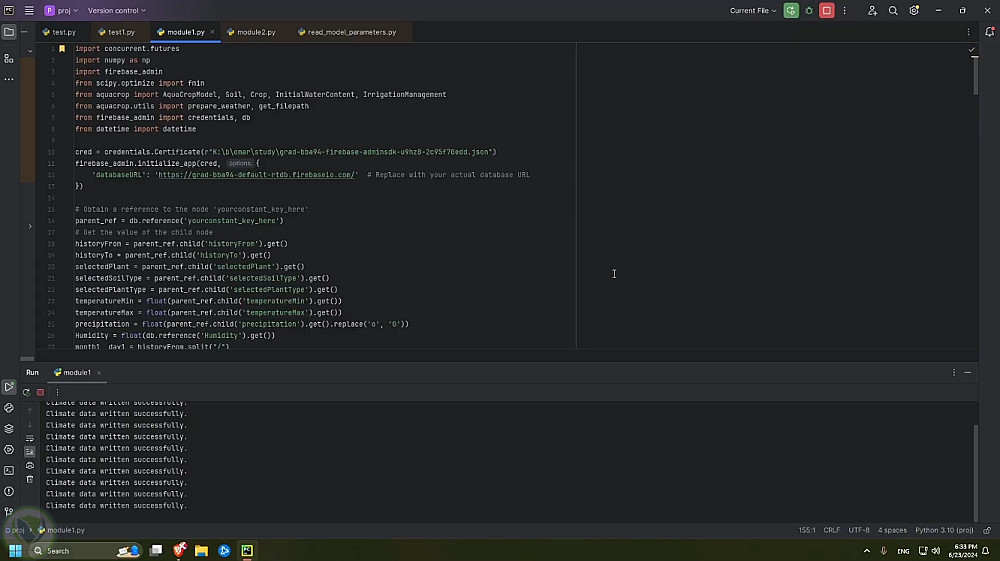The width and height of the screenshot is (1000, 561).
Task: Open the Terminal tool window
Action: [x=9, y=470]
